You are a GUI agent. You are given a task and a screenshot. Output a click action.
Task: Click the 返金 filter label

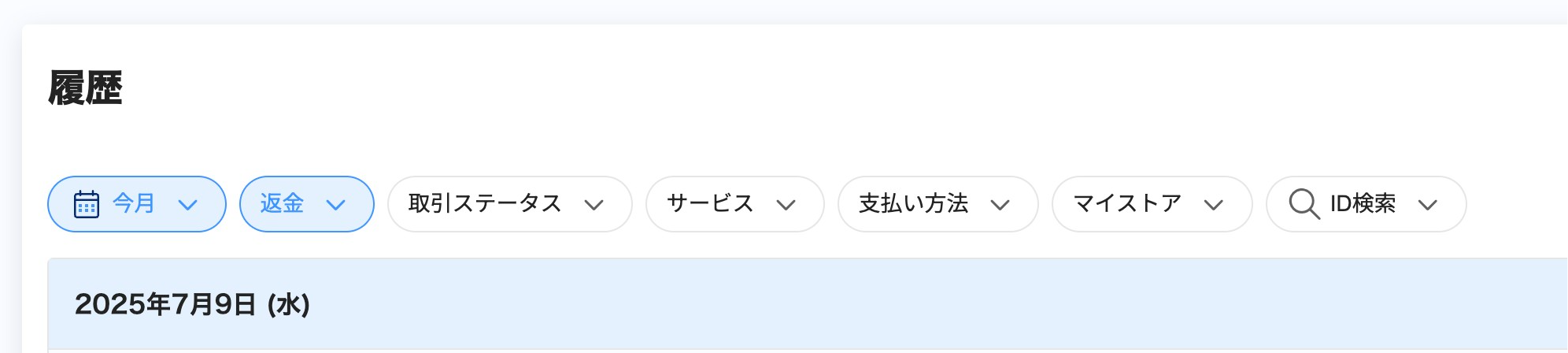pos(282,203)
